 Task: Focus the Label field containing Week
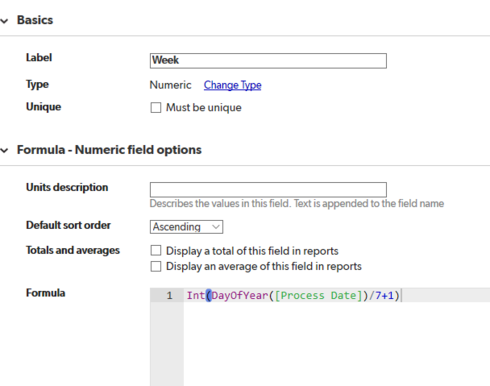(x=268, y=61)
